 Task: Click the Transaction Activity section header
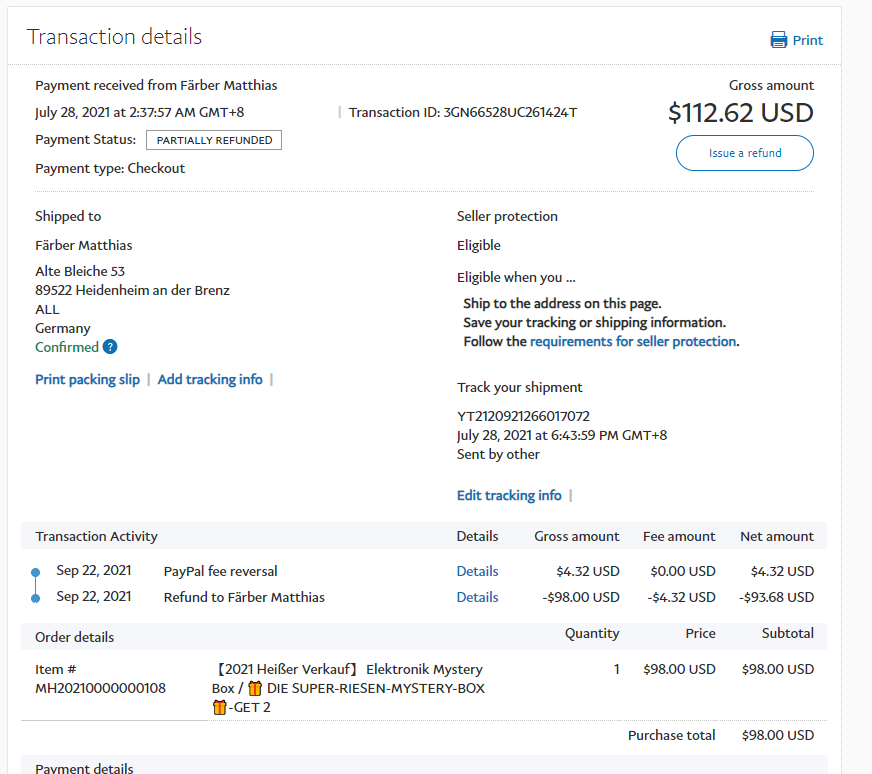96,536
